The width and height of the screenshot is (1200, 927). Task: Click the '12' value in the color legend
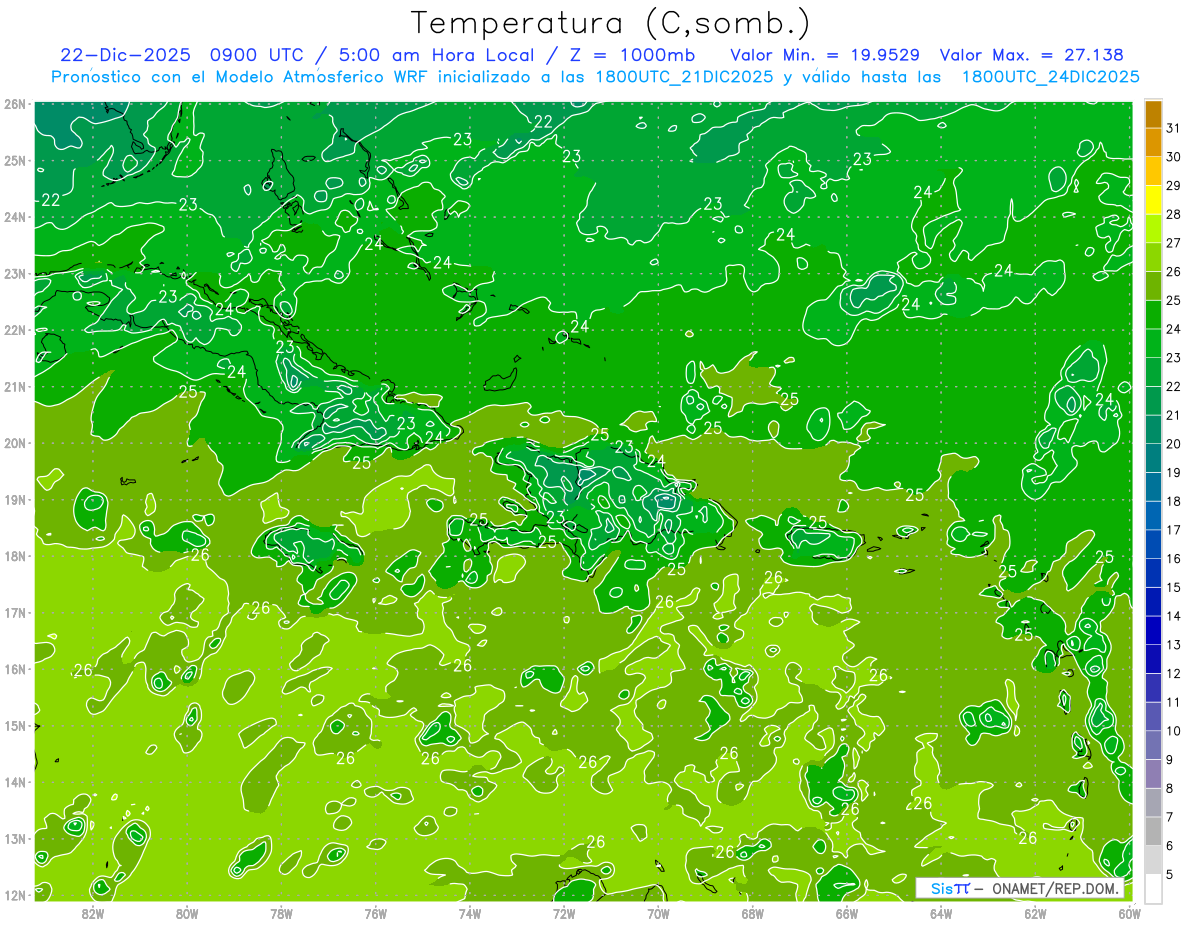(1174, 673)
